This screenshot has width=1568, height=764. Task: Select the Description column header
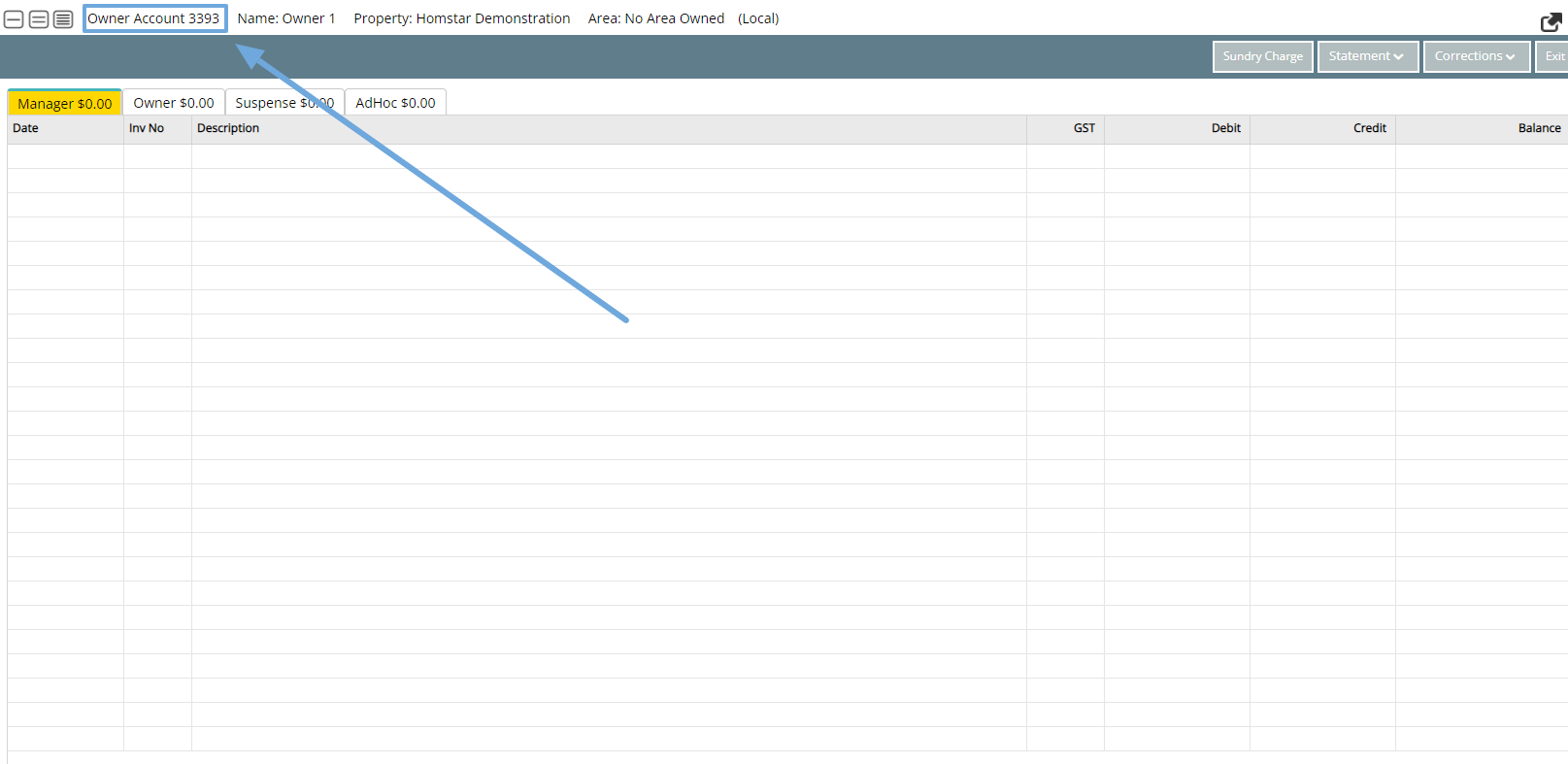point(228,128)
